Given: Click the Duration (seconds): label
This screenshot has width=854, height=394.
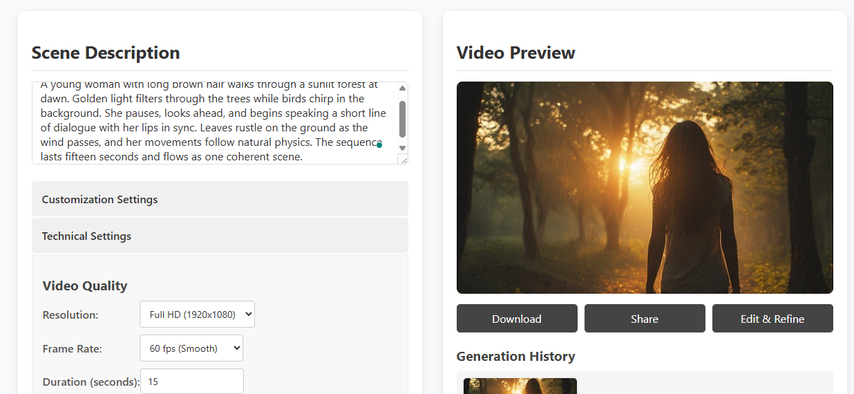Looking at the screenshot, I should point(91,382).
